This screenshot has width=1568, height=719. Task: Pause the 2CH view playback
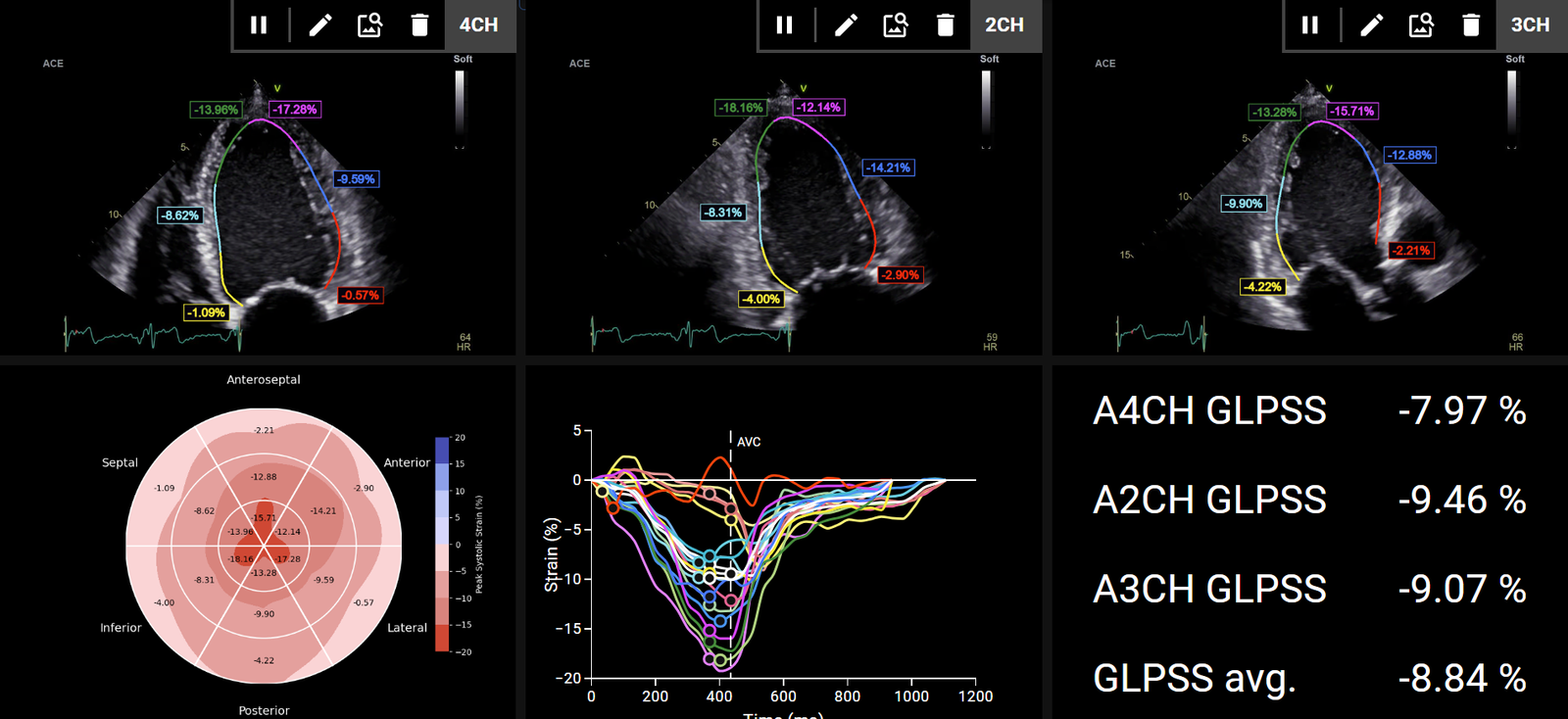[x=784, y=25]
